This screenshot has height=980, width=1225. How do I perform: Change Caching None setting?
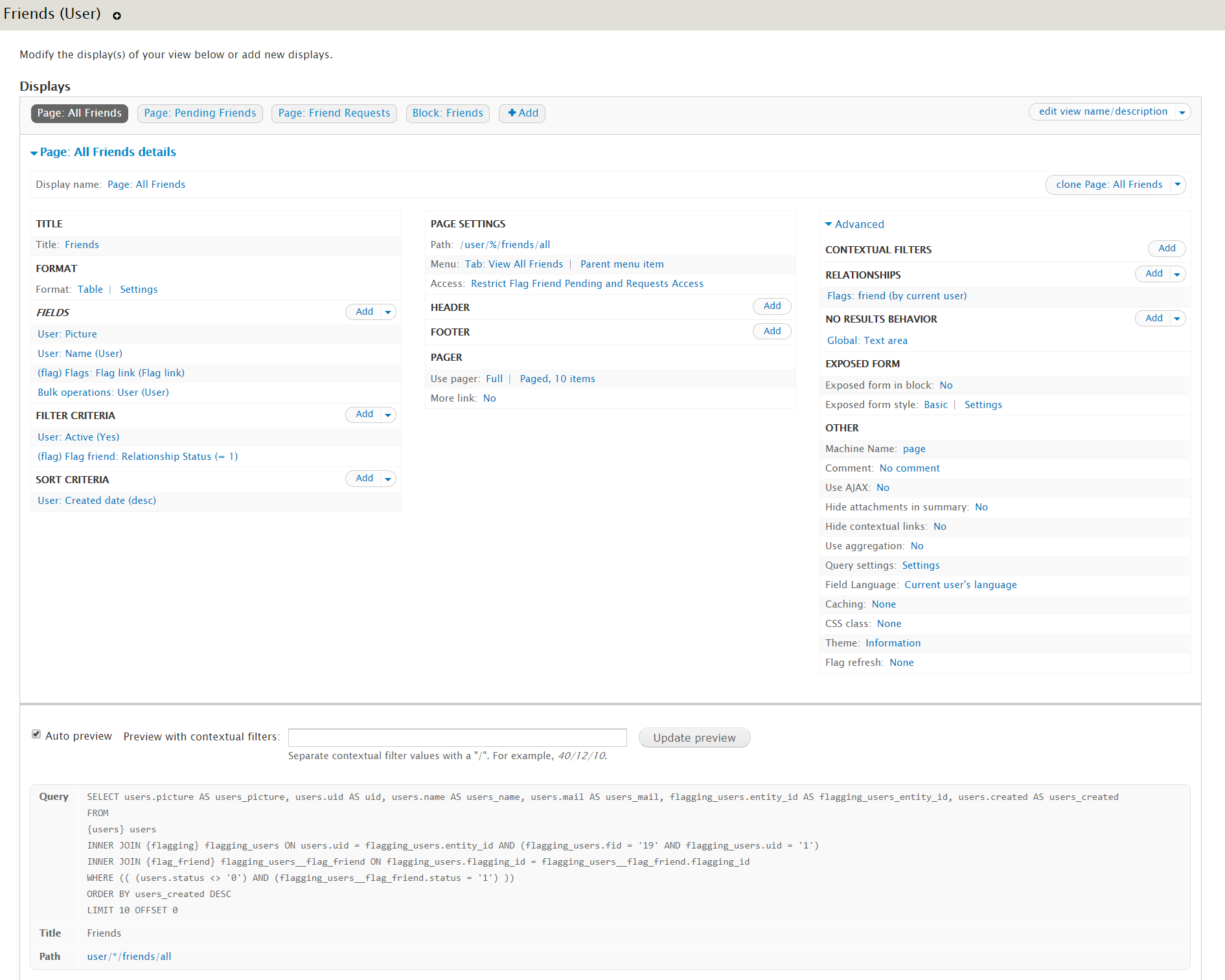pyautogui.click(x=884, y=604)
